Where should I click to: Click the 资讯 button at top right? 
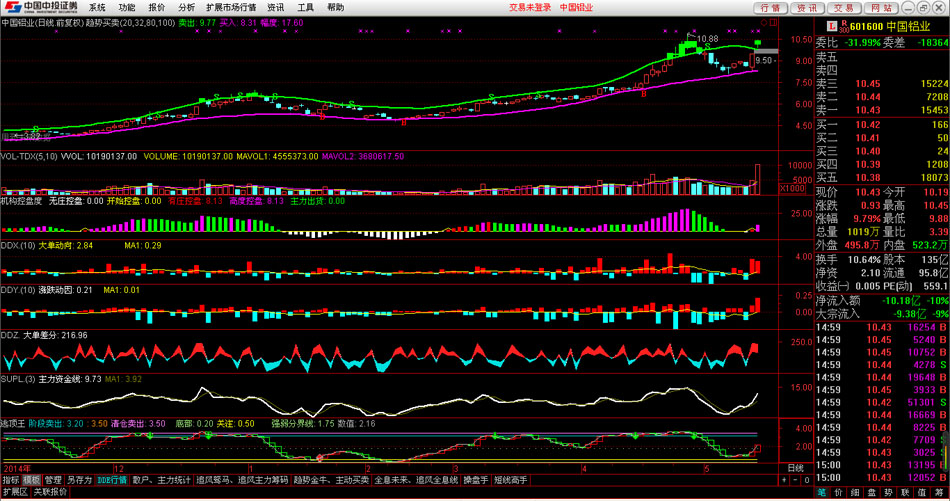[x=807, y=7]
